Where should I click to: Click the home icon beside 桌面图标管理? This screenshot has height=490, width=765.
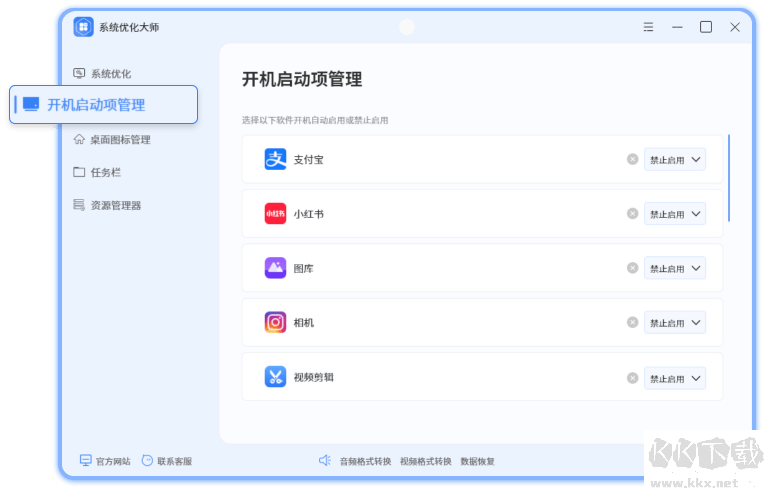click(79, 139)
